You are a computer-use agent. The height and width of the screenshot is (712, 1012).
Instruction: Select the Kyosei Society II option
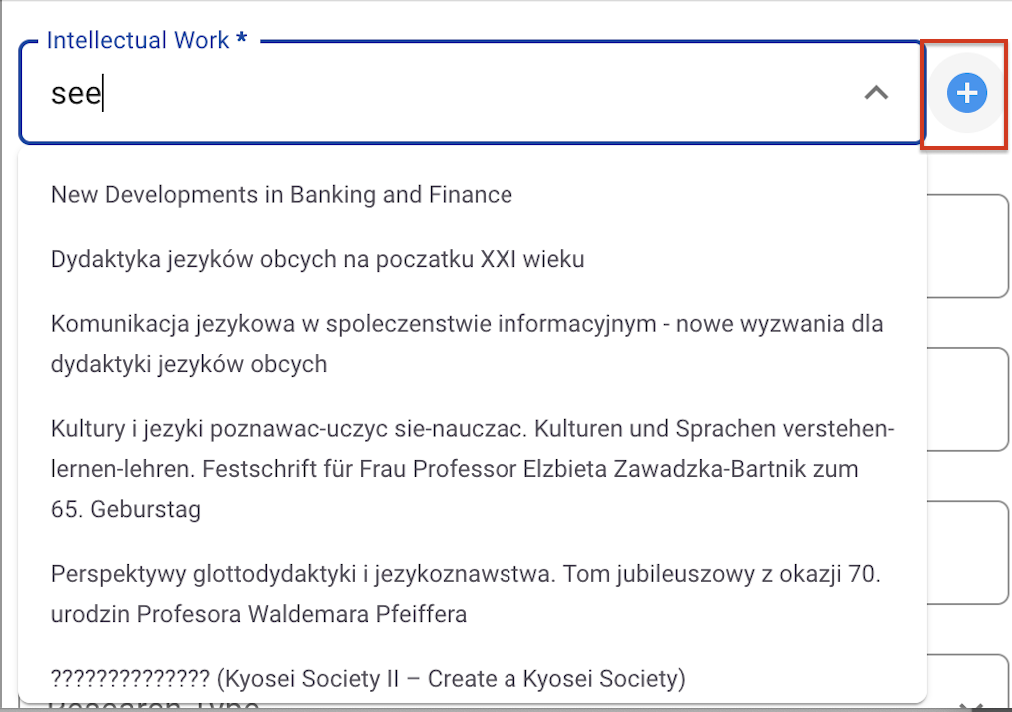click(x=367, y=679)
